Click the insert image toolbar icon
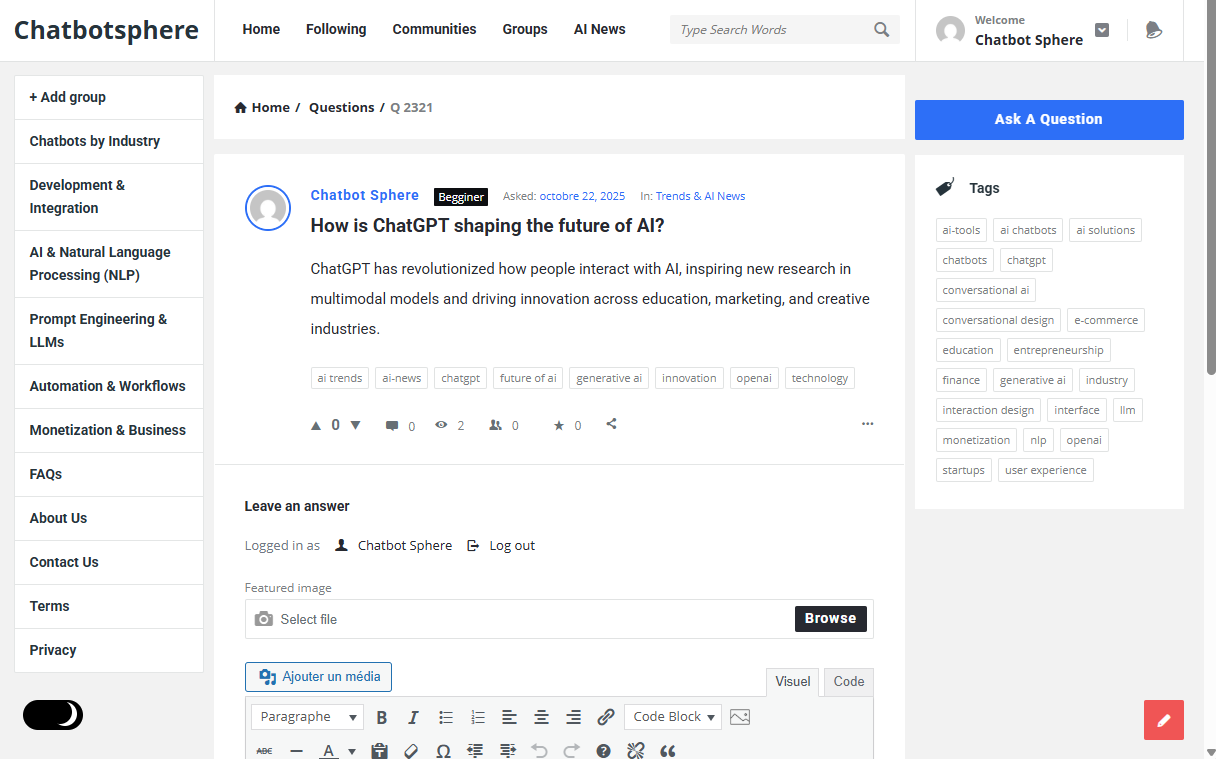Viewport: 1216px width, 759px height. pos(739,717)
